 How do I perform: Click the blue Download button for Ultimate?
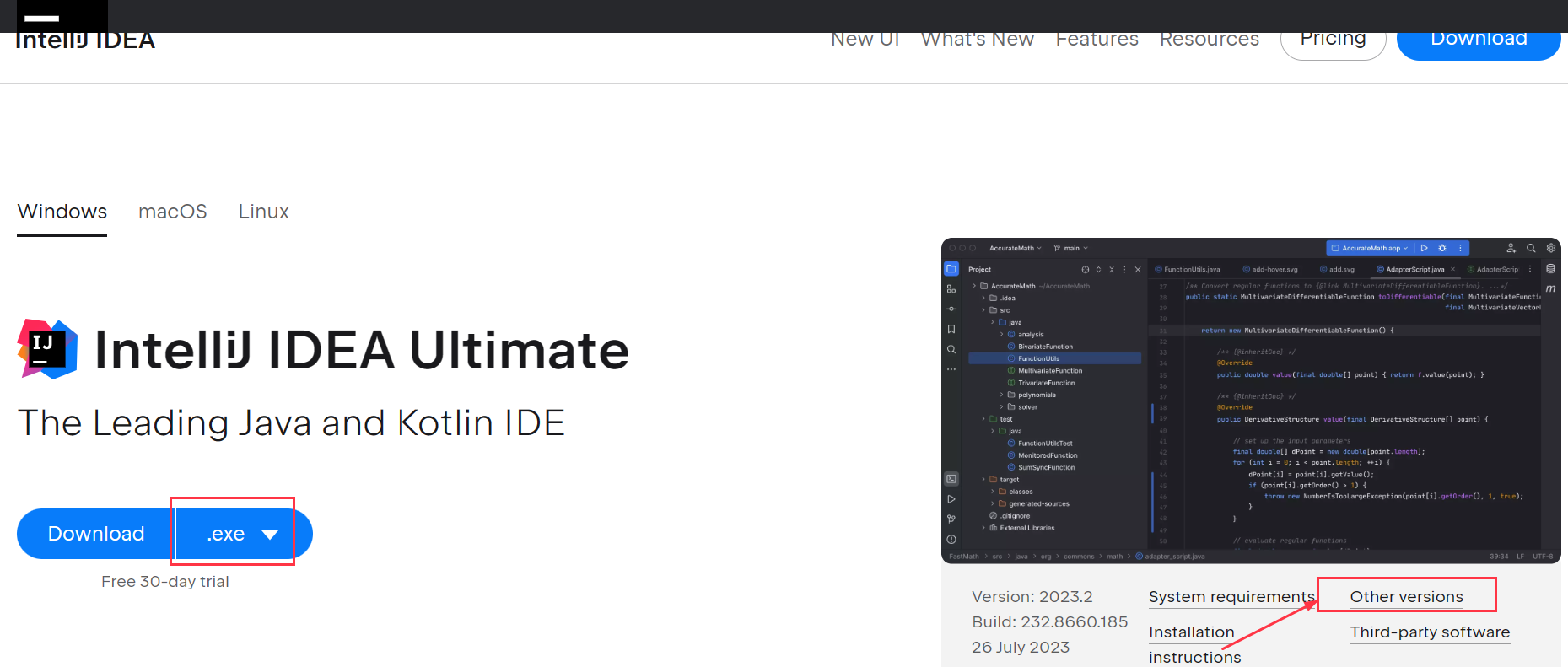click(96, 534)
